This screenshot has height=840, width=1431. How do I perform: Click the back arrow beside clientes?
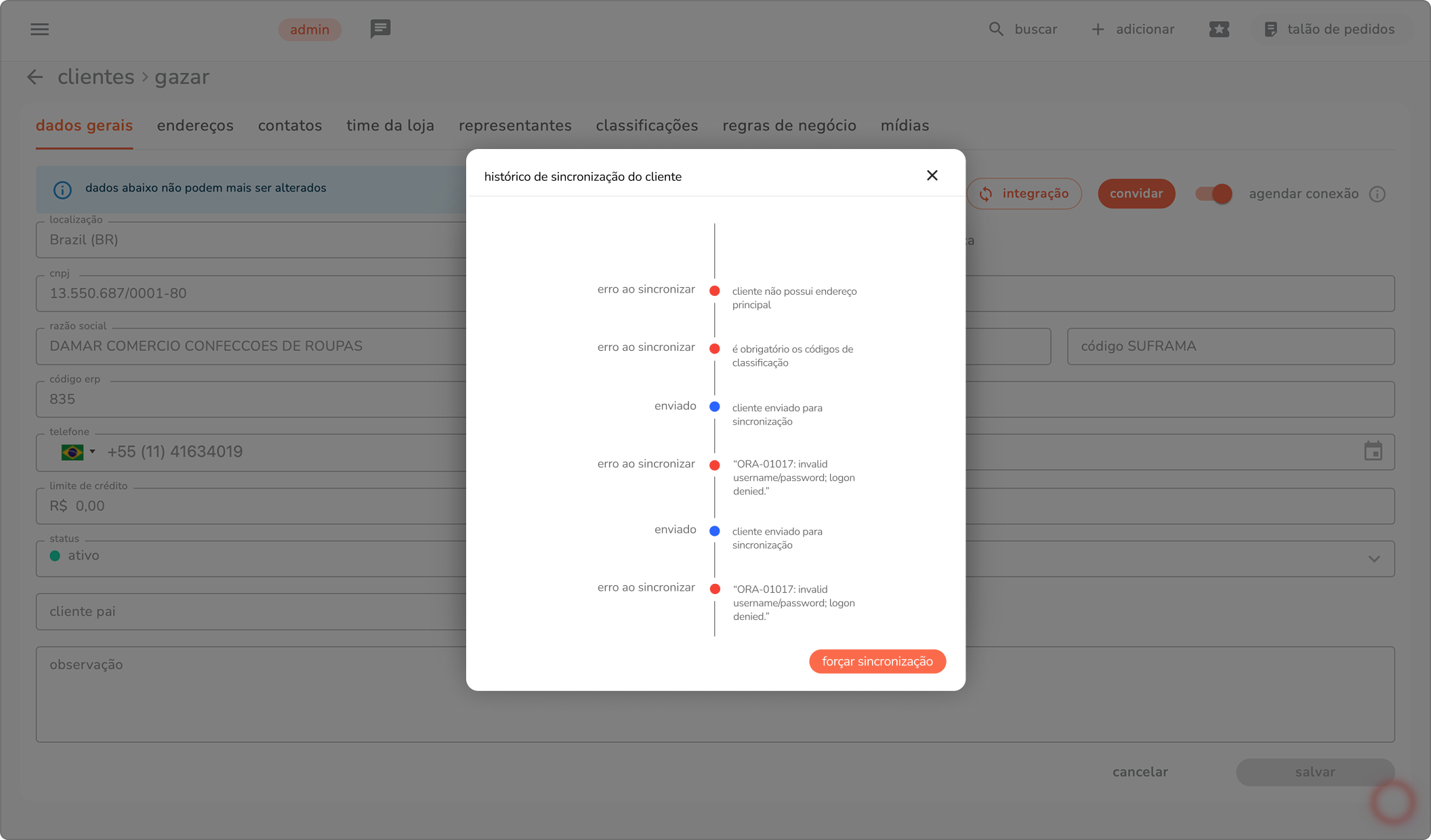[35, 77]
